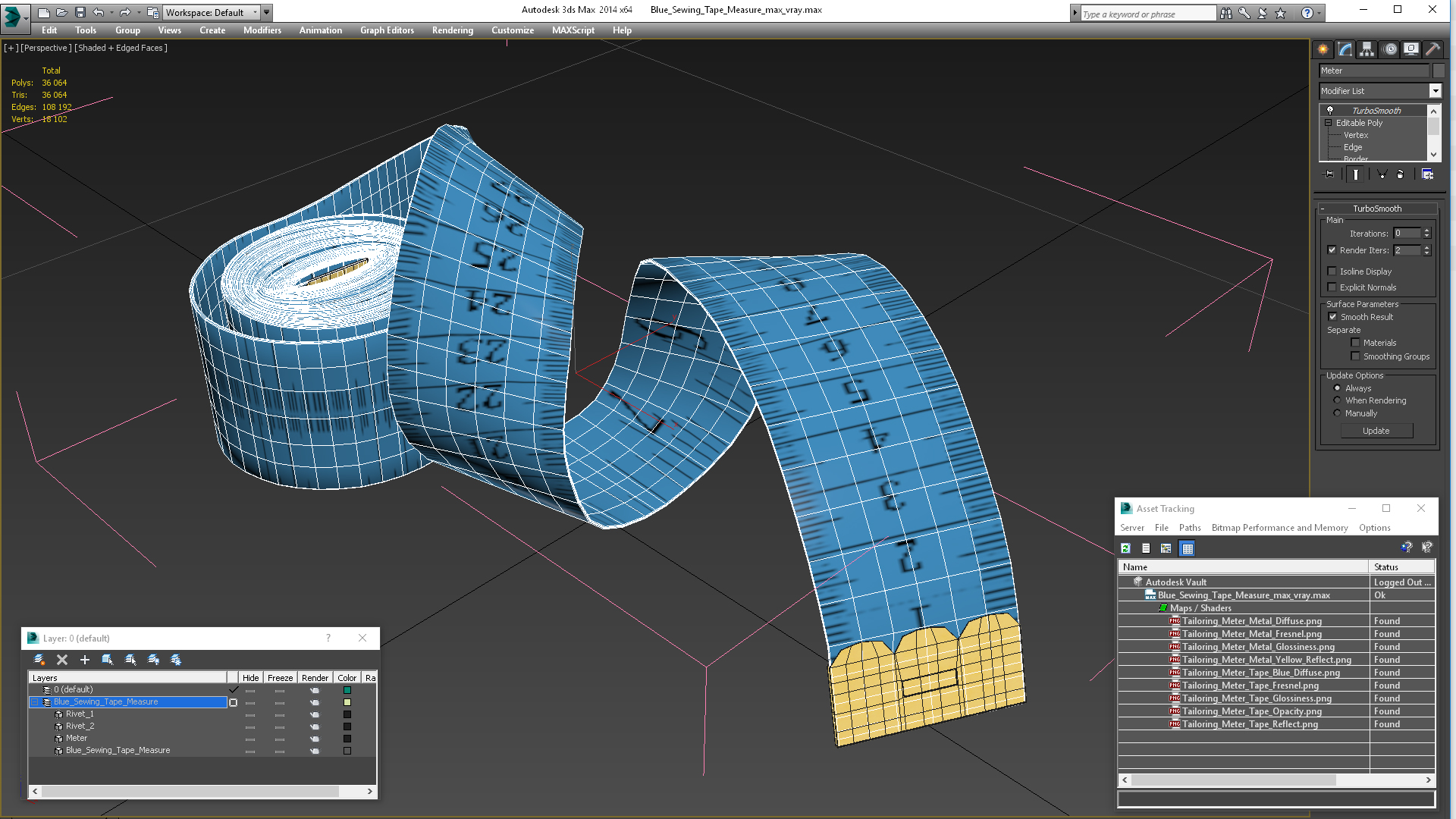Click the New Scene icon
1456x819 pixels.
pyautogui.click(x=44, y=13)
